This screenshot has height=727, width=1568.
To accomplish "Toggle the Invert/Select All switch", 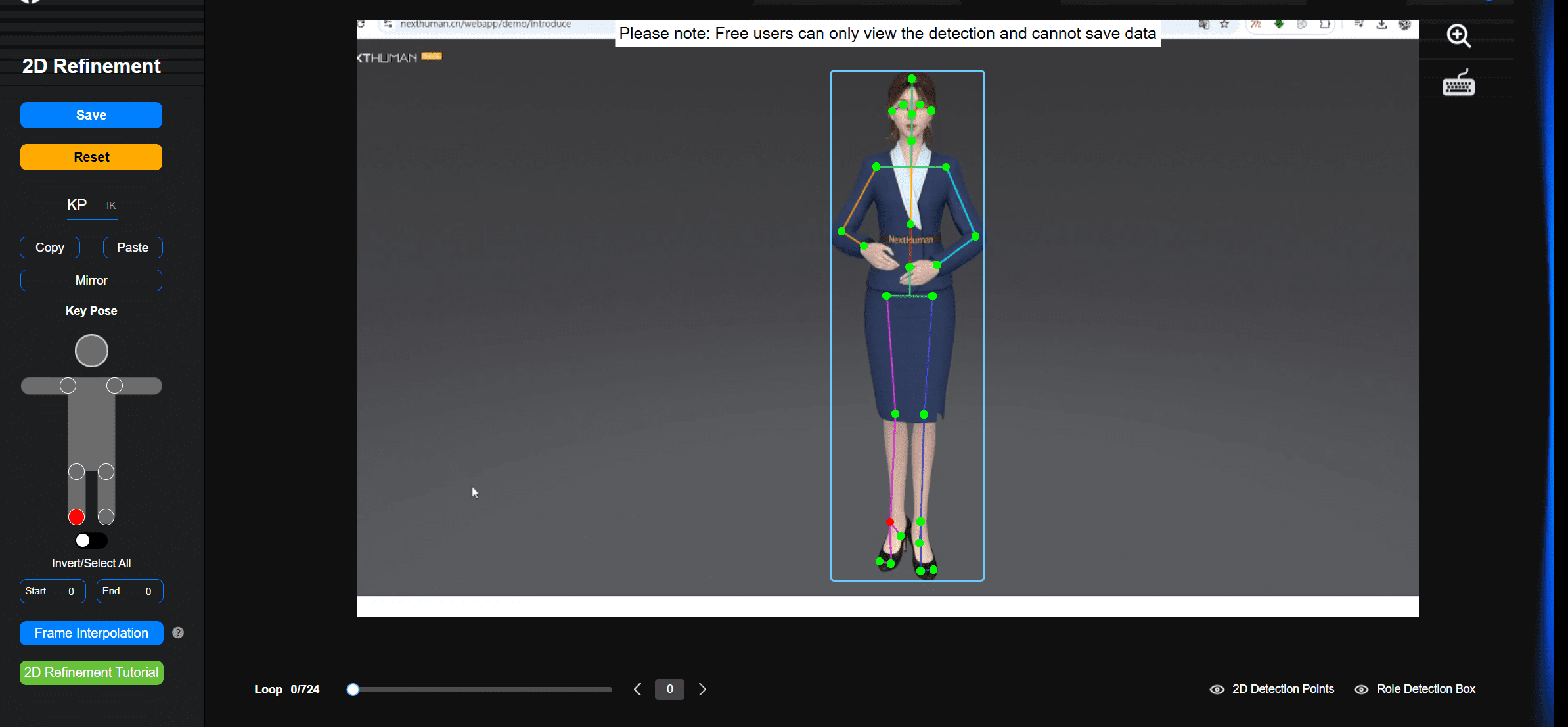I will click(x=91, y=540).
